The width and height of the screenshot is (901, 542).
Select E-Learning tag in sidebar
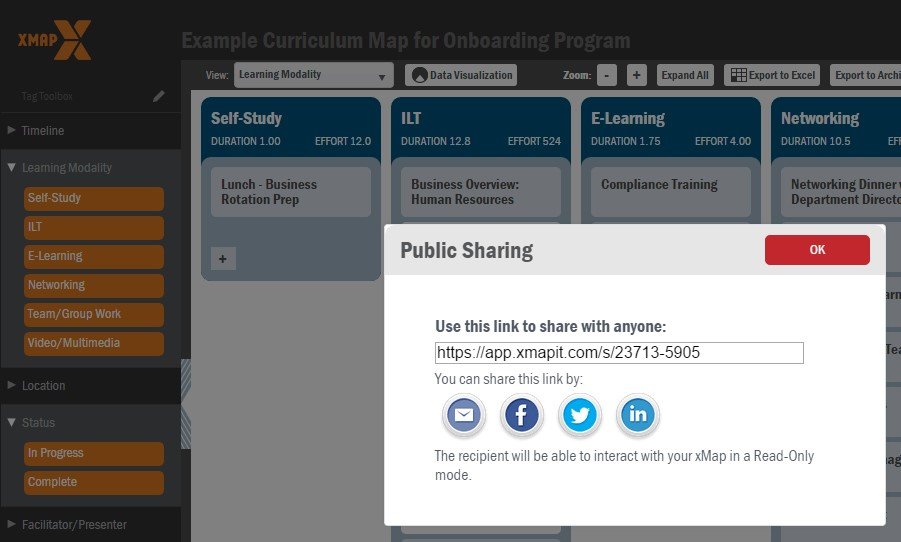click(x=94, y=256)
